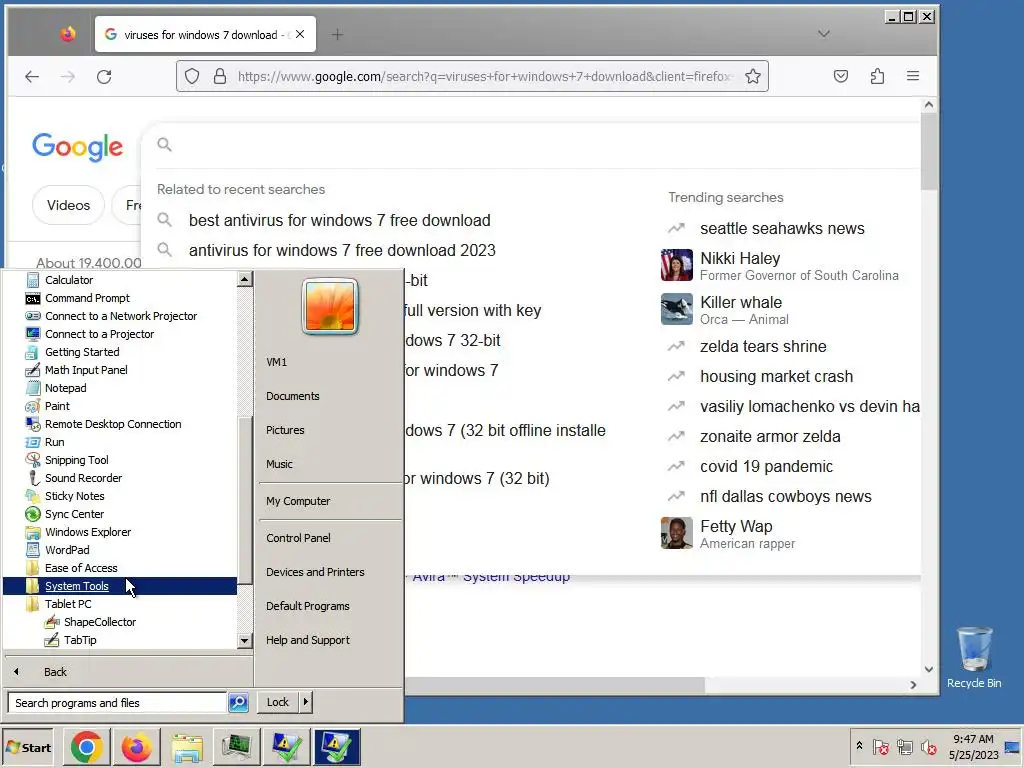This screenshot has width=1024, height=768.
Task: Launch the Snipping Tool
Action: click(x=76, y=460)
